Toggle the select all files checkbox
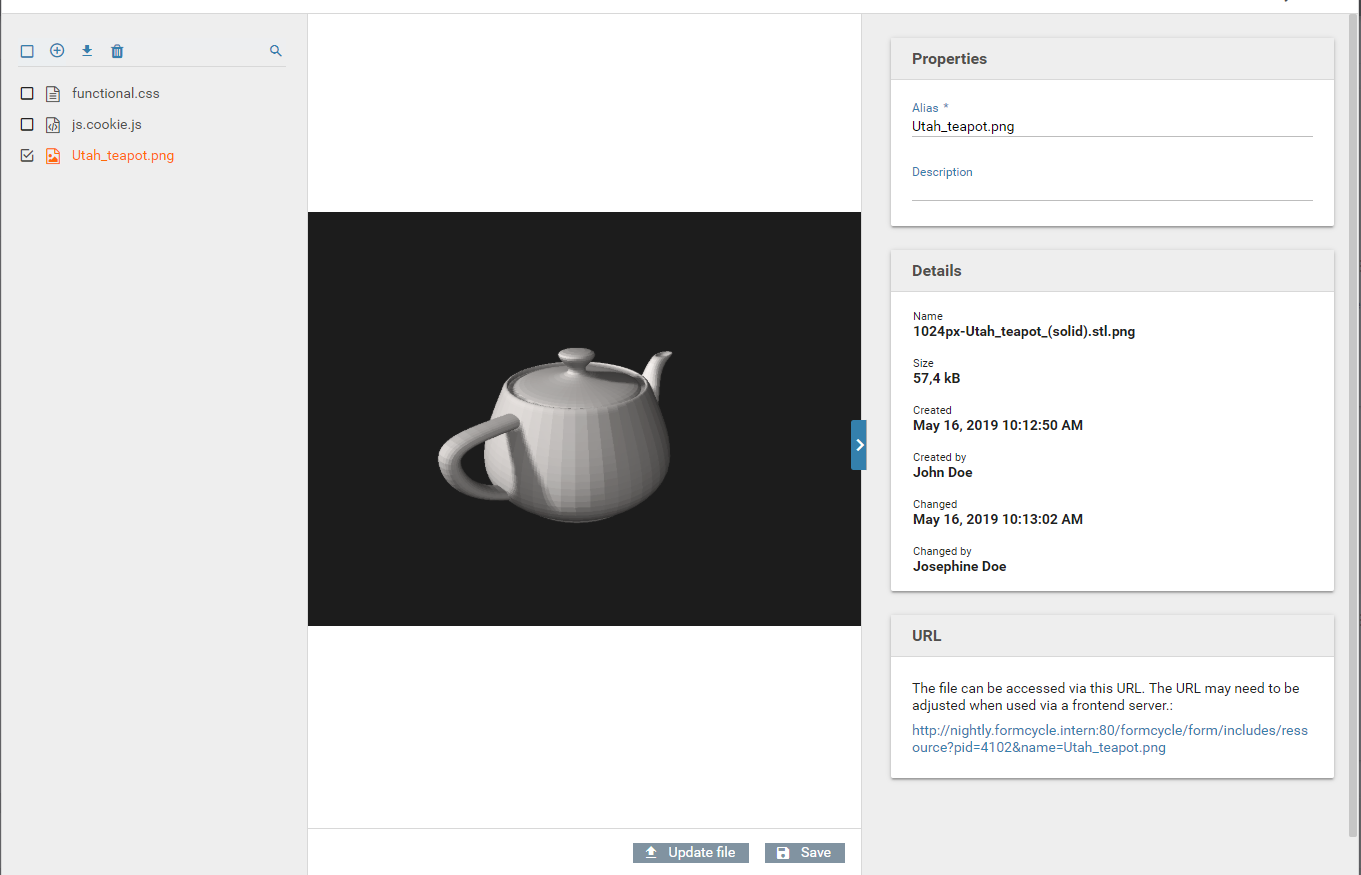The height and width of the screenshot is (875, 1361). coord(27,51)
